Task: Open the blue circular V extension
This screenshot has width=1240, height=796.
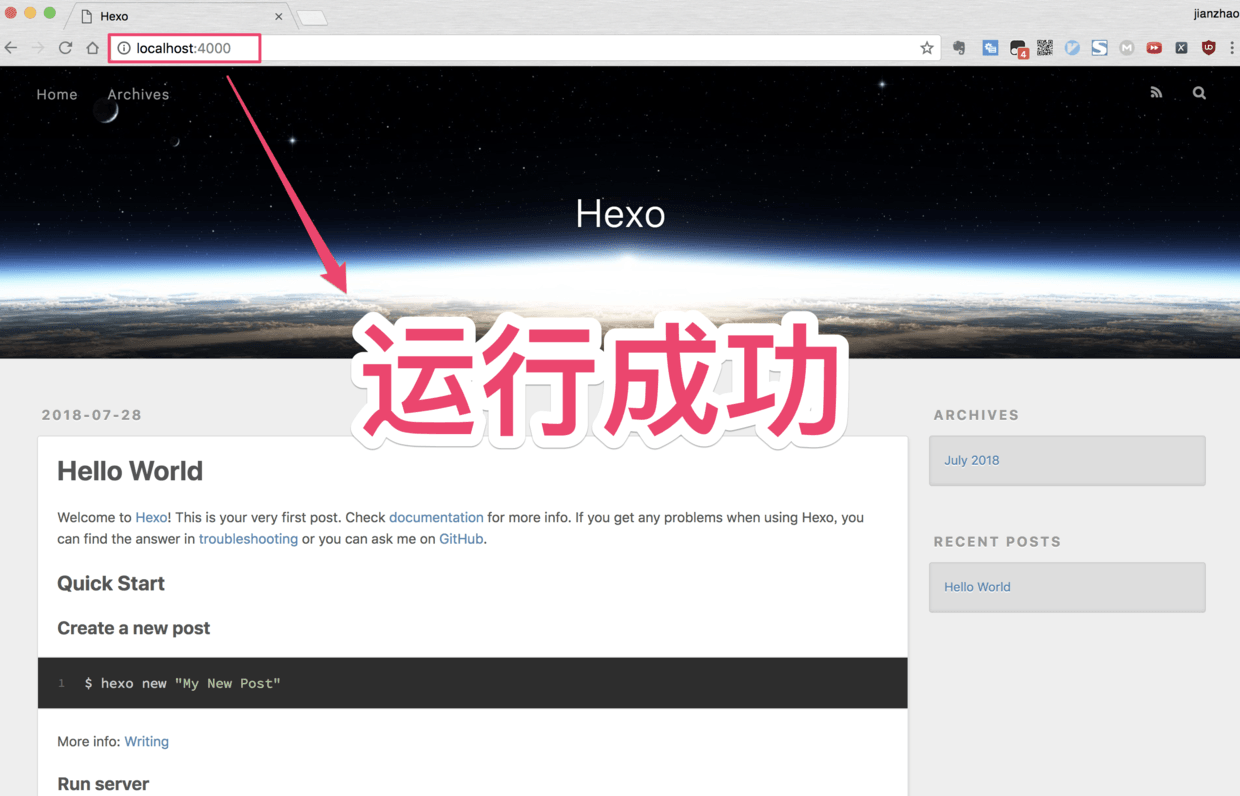Action: pos(1072,48)
